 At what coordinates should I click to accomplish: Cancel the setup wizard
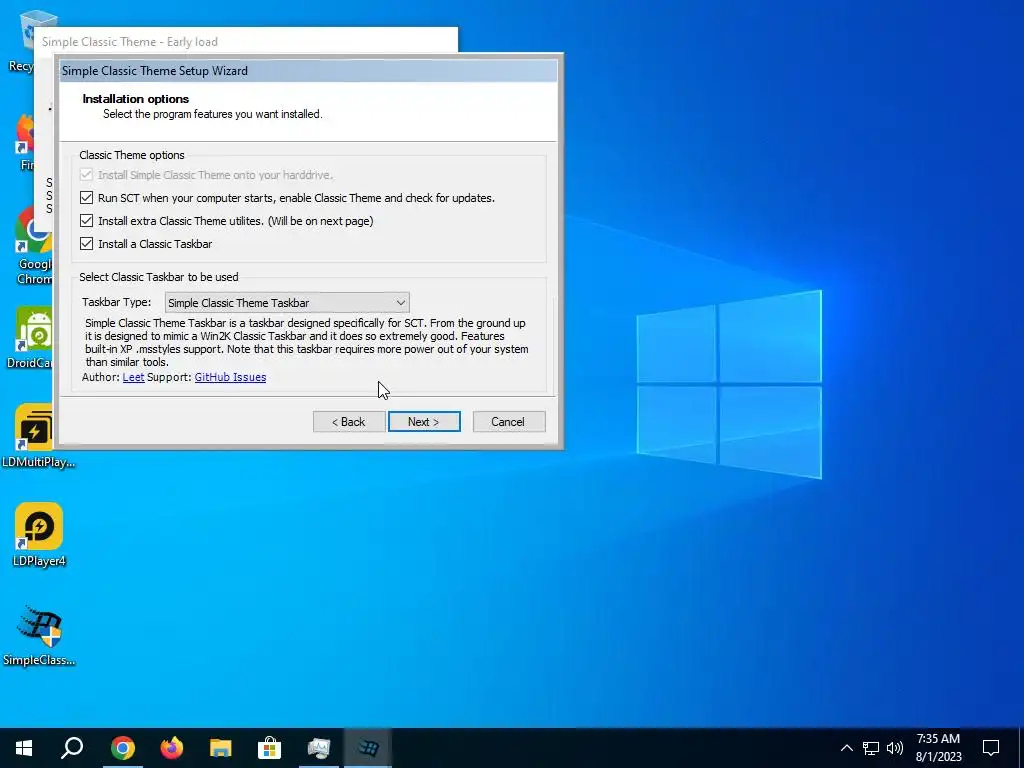(508, 422)
